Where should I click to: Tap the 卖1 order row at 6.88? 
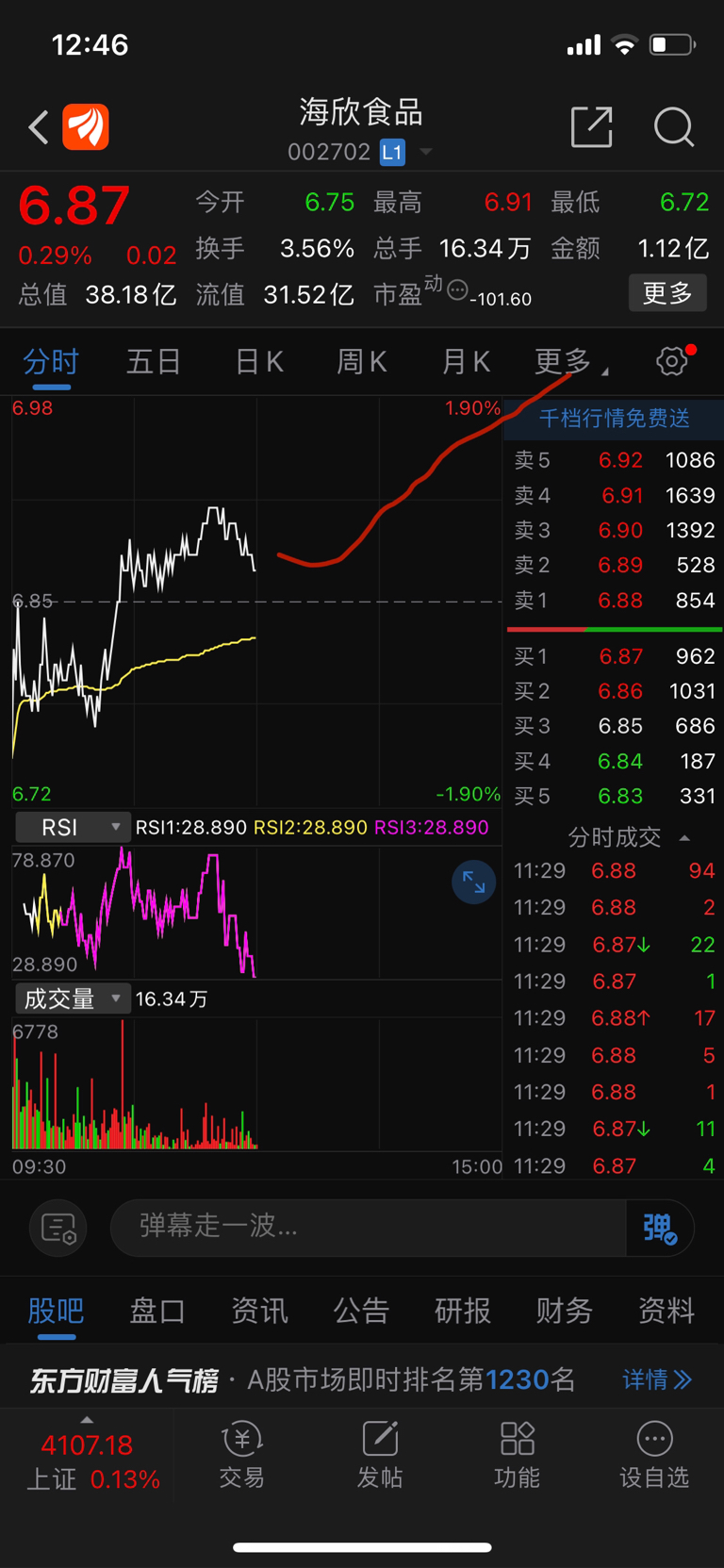pyautogui.click(x=614, y=601)
